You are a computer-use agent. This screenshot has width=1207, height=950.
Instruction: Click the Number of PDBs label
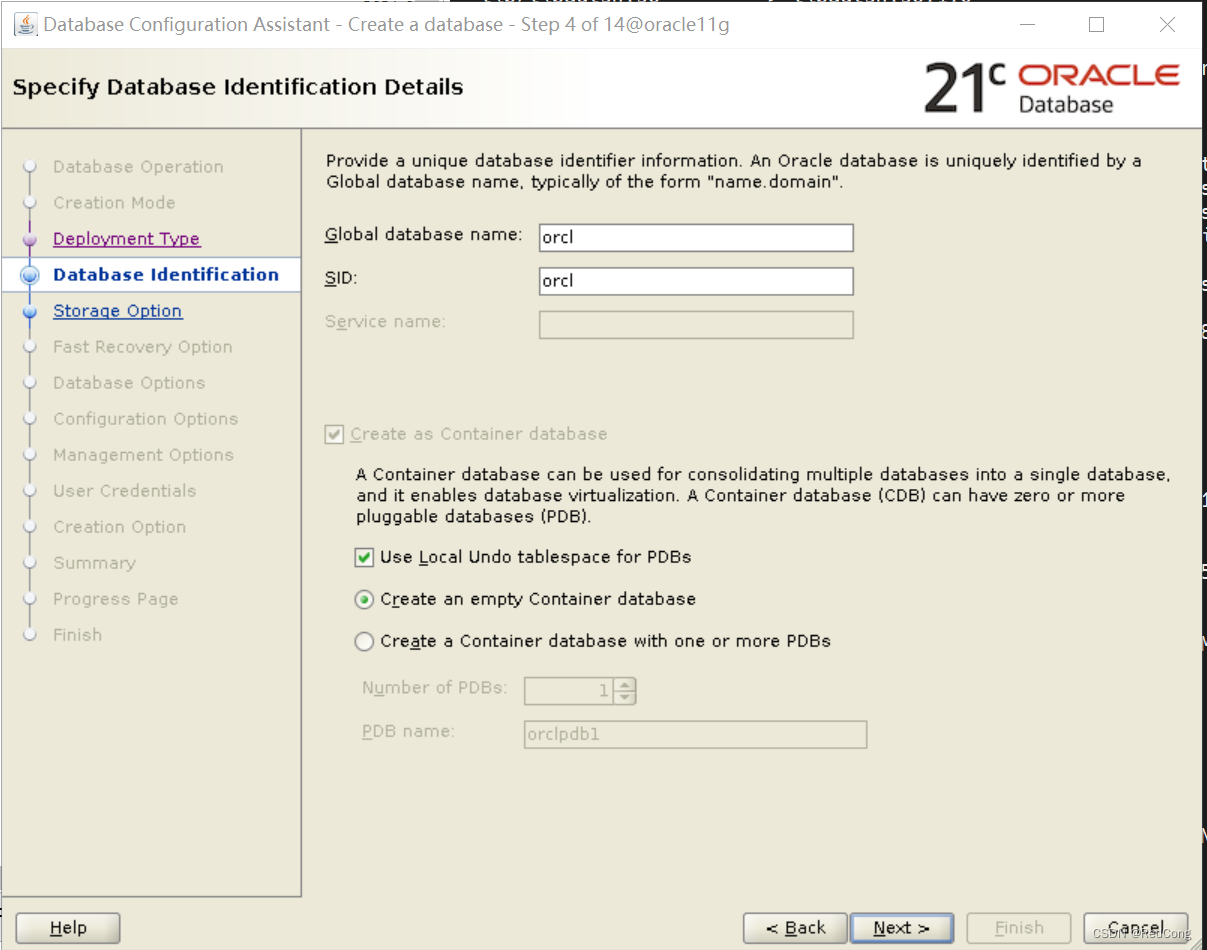pos(435,688)
